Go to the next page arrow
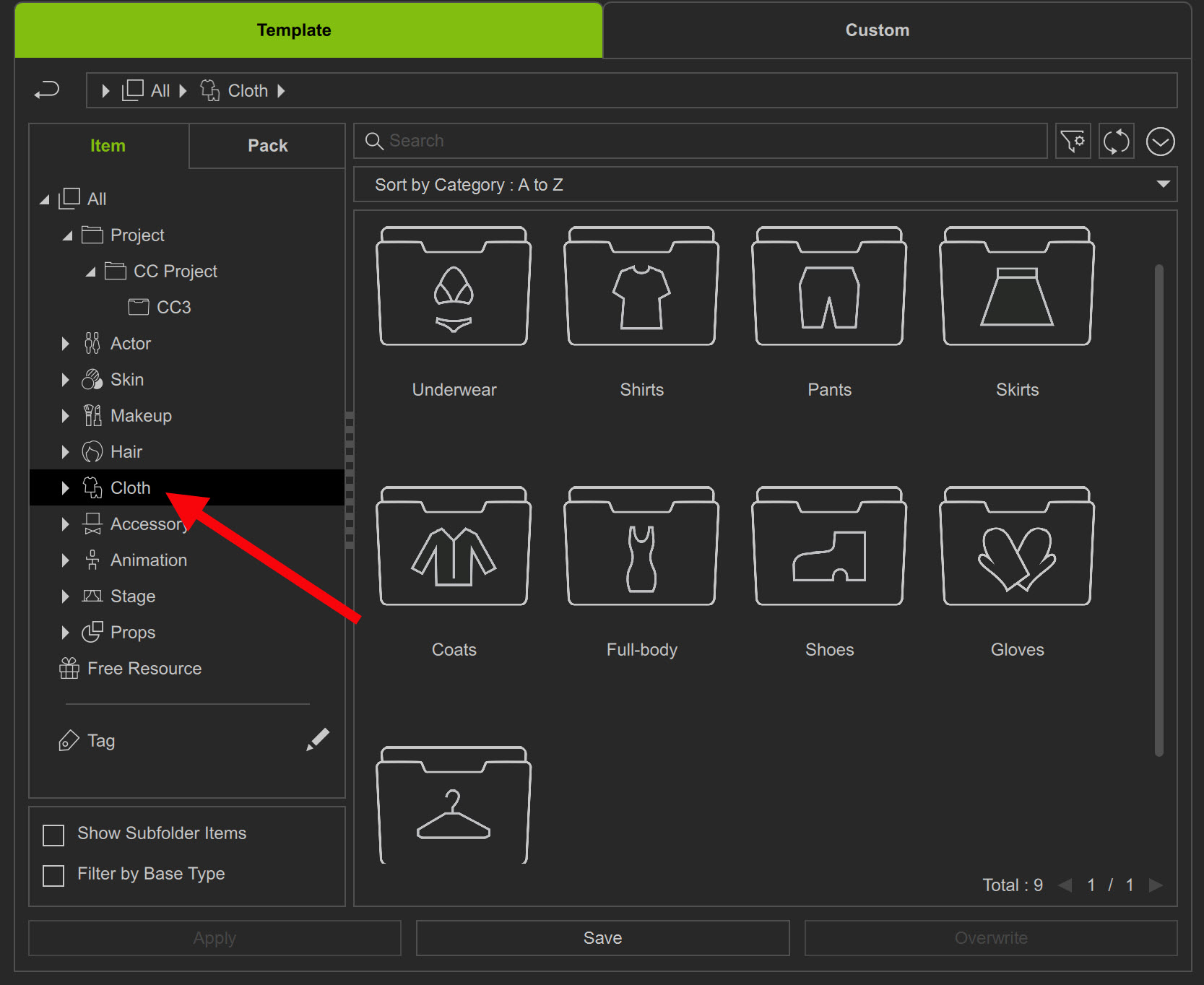1204x985 pixels. point(1156,885)
